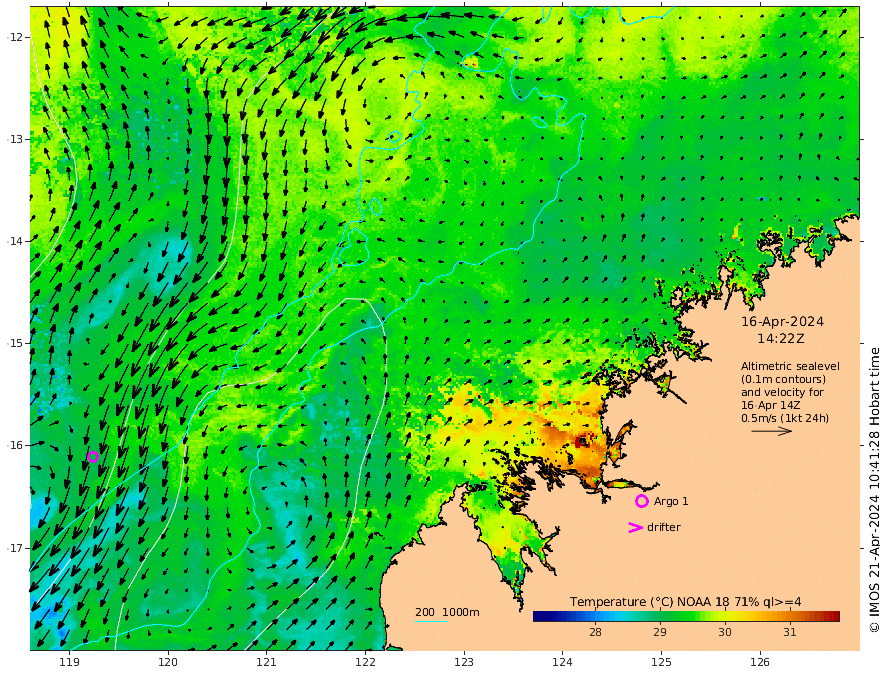Click the latitude axis label -12
The image size is (880, 680).
15,37
